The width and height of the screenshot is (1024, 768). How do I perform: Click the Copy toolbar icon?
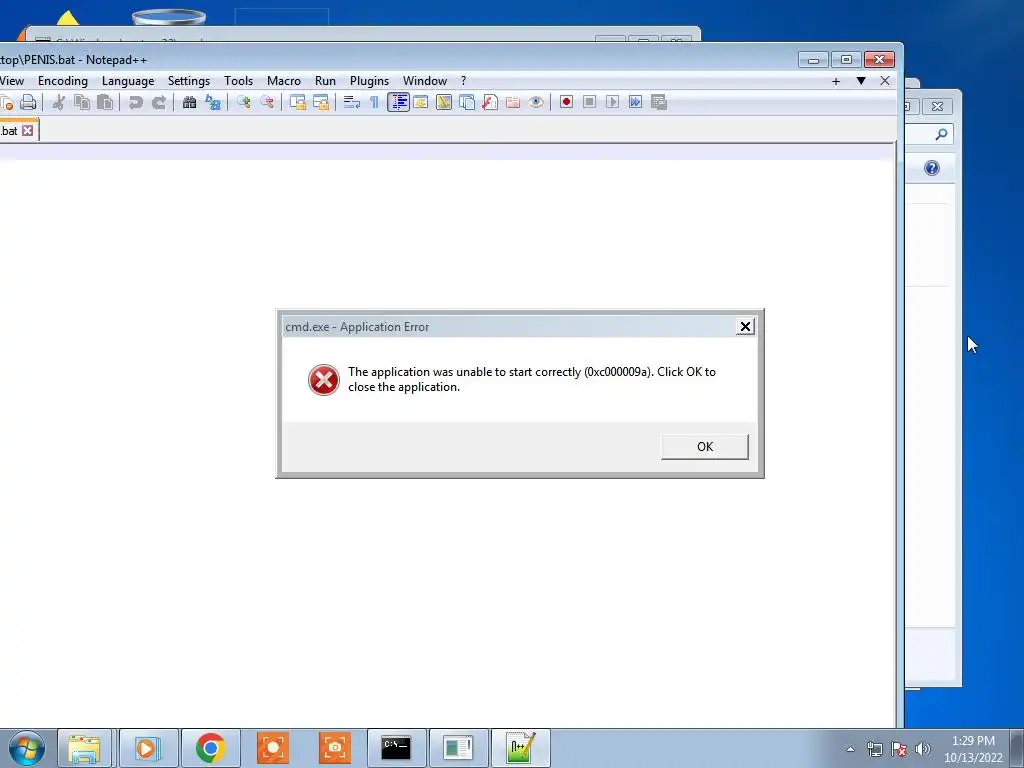(x=82, y=103)
